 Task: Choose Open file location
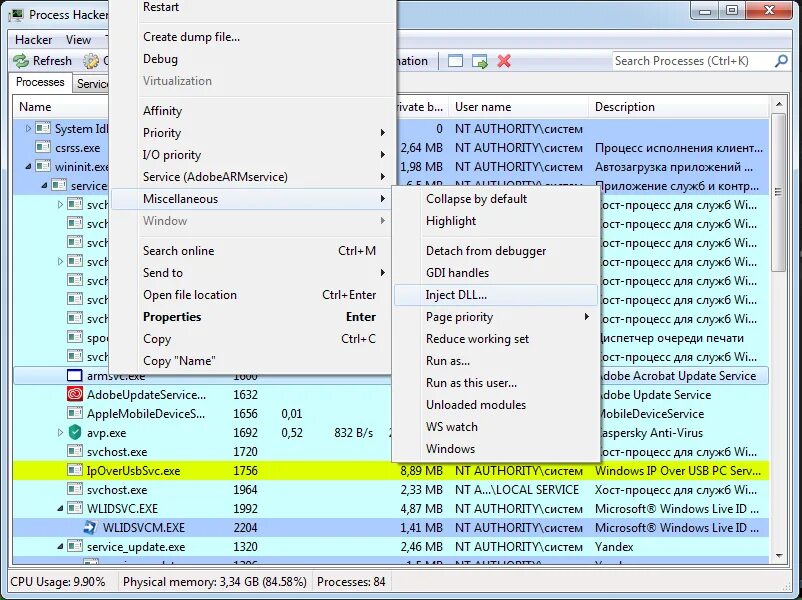pyautogui.click(x=253, y=295)
